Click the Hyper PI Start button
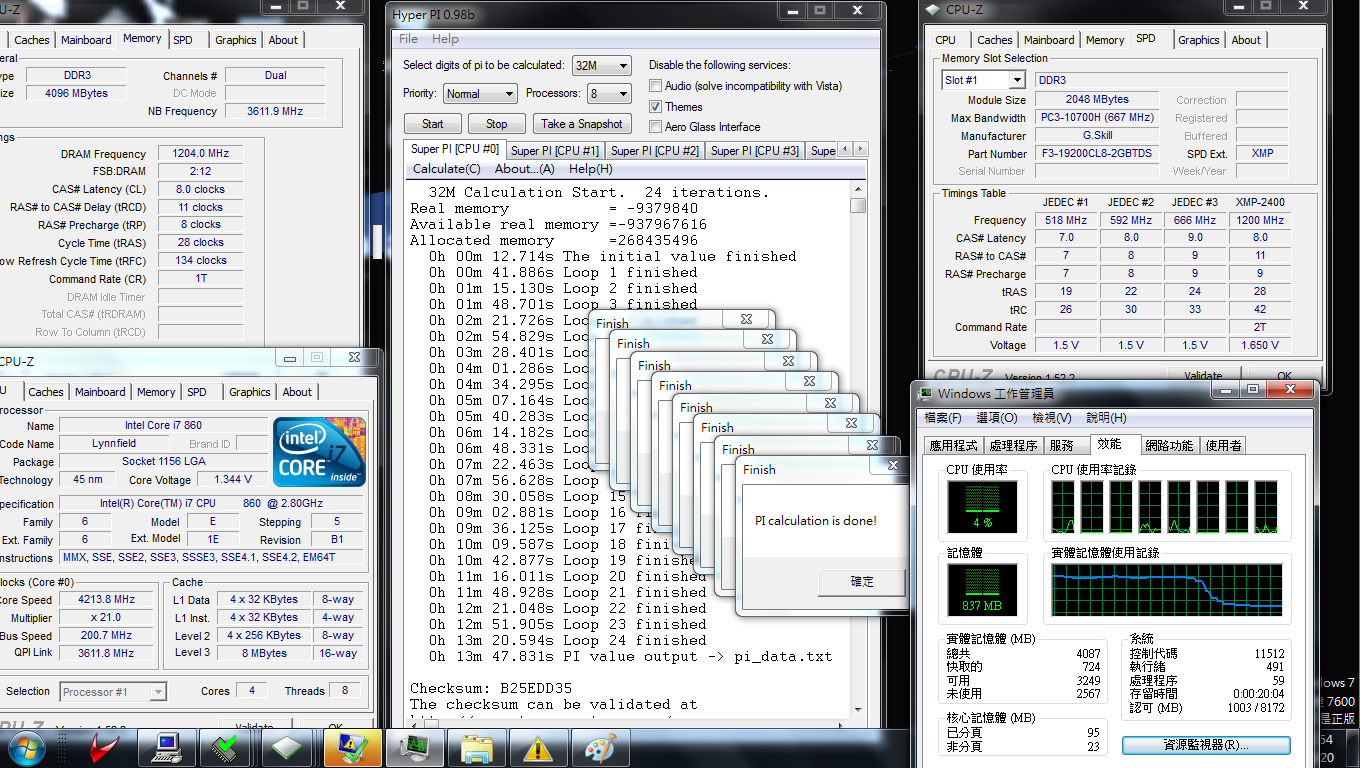The width and height of the screenshot is (1360, 768). (432, 124)
